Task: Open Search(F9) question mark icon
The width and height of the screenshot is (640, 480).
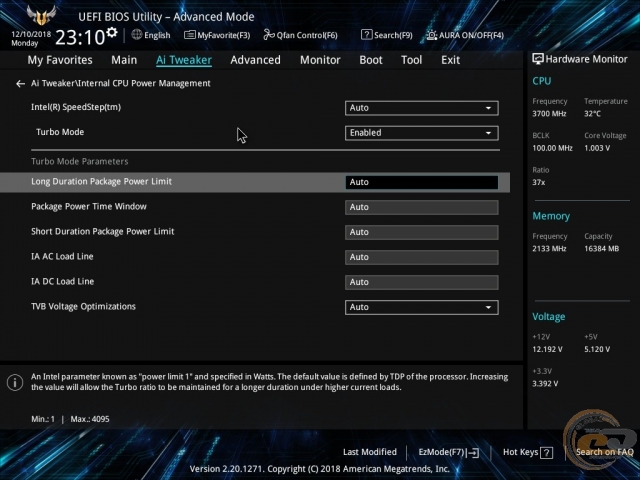Action: 367,35
